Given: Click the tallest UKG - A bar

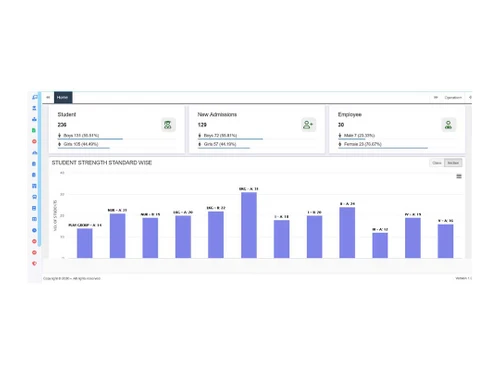Looking at the screenshot, I should click(x=249, y=225).
